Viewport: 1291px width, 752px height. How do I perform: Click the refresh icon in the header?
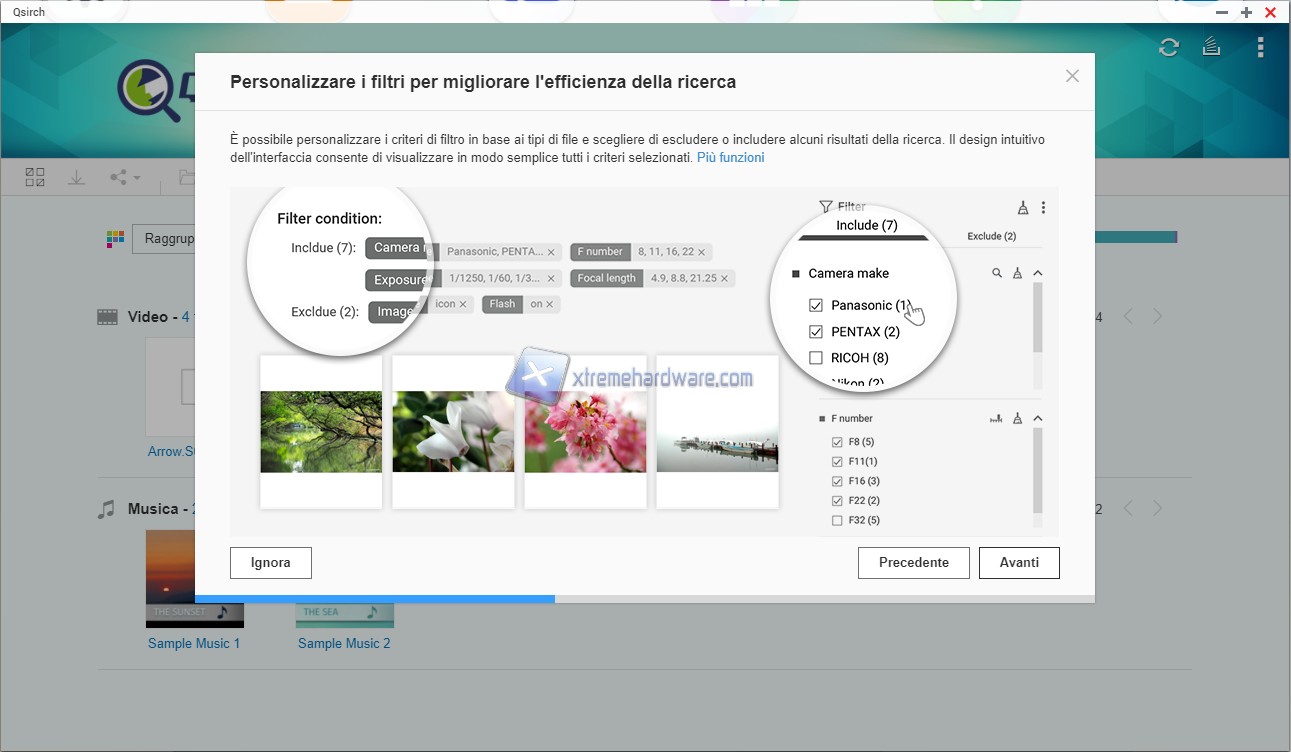coord(1168,47)
